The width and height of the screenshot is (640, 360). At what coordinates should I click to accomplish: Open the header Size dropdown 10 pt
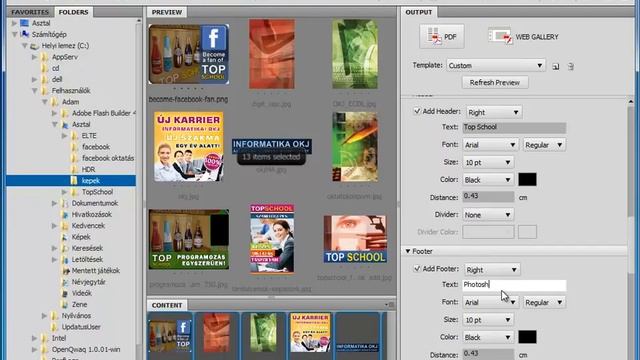(488, 162)
